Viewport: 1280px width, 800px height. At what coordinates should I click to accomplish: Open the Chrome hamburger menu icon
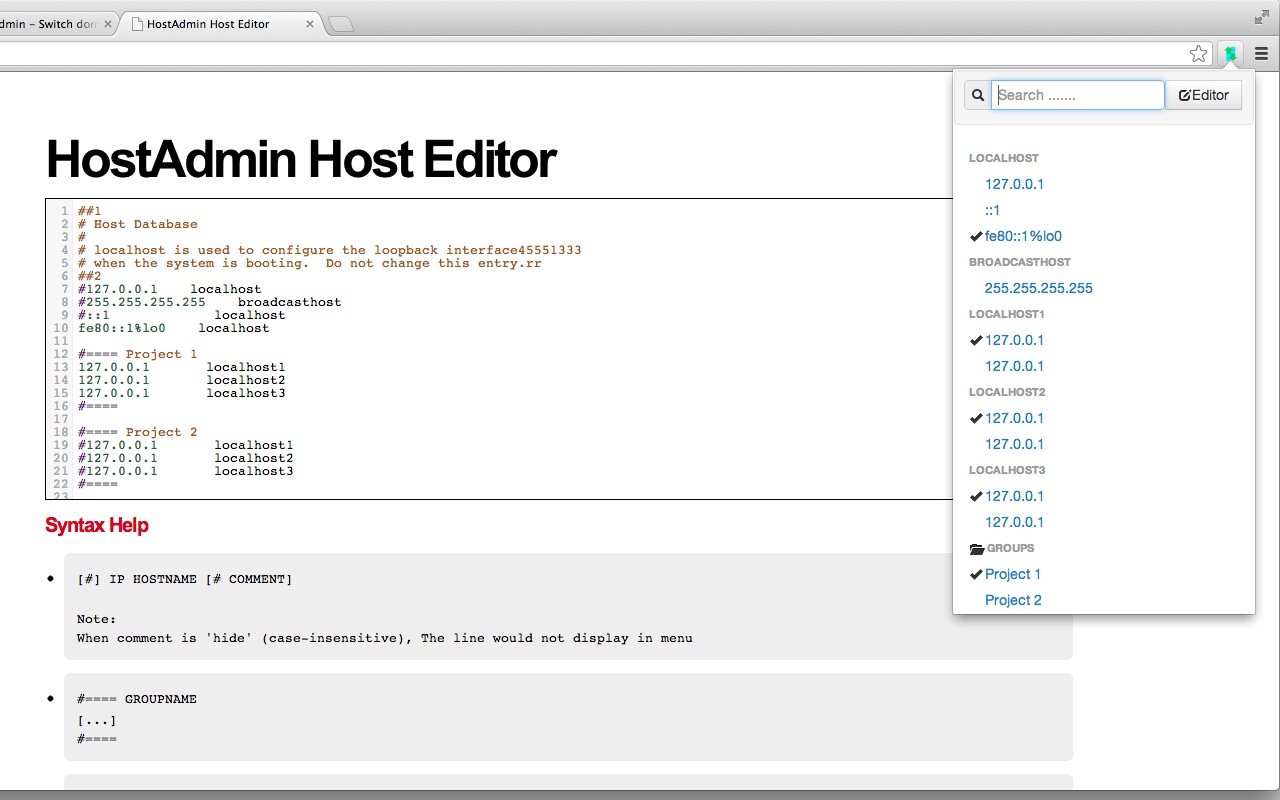pos(1261,53)
